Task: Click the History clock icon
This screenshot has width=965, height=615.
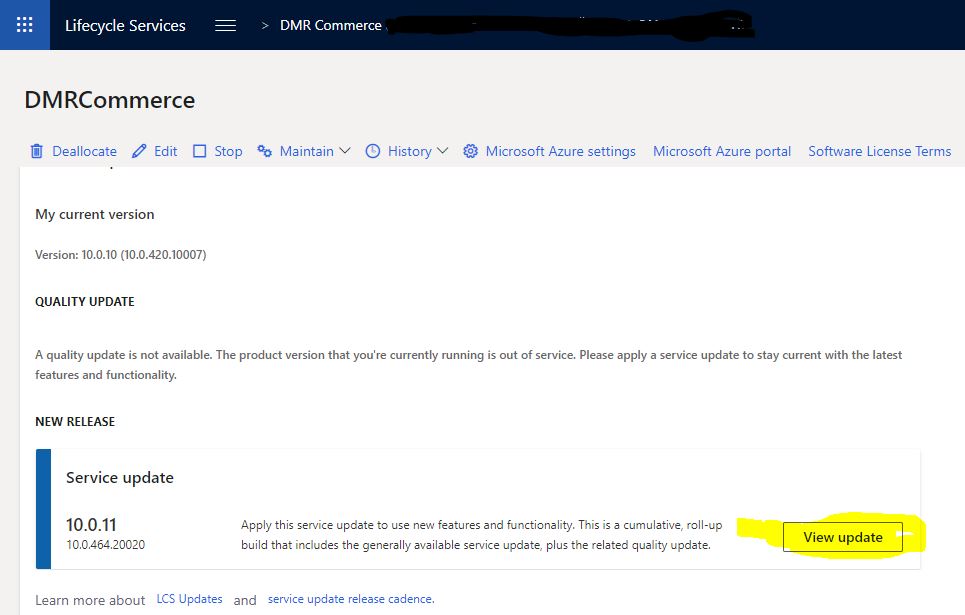Action: point(372,151)
